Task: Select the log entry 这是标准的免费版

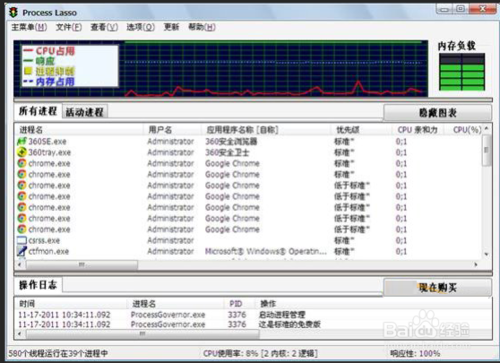Action: click(289, 324)
